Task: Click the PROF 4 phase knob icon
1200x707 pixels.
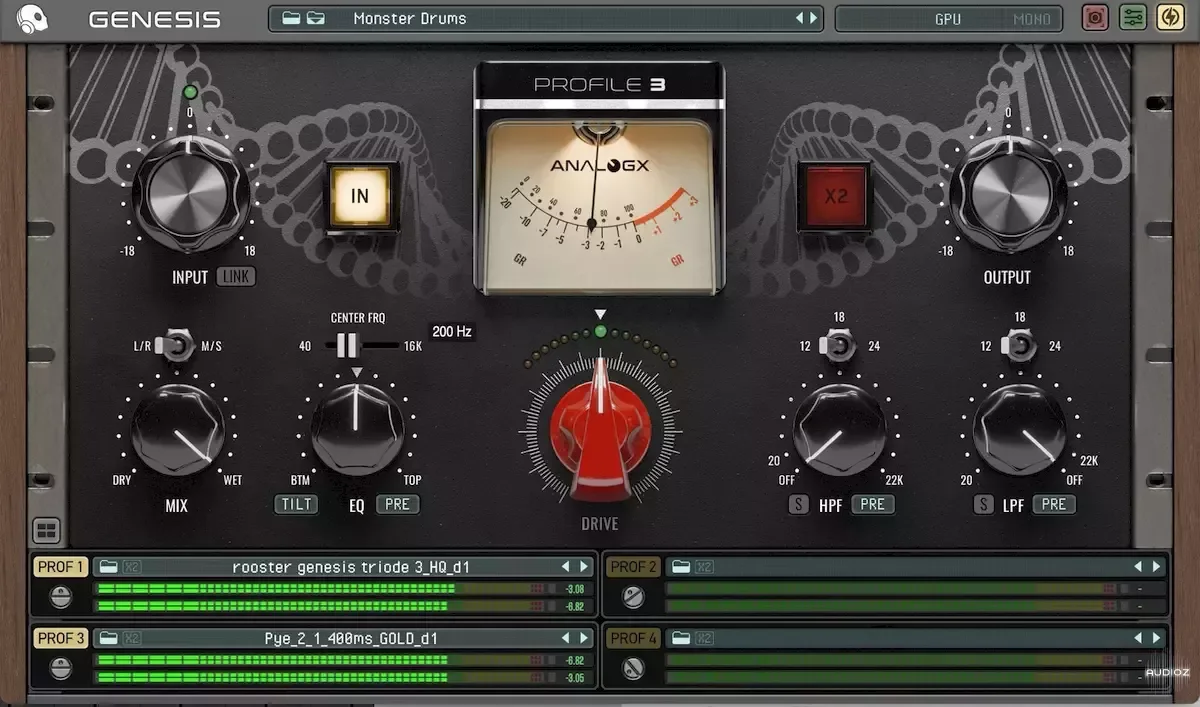Action: [633, 668]
